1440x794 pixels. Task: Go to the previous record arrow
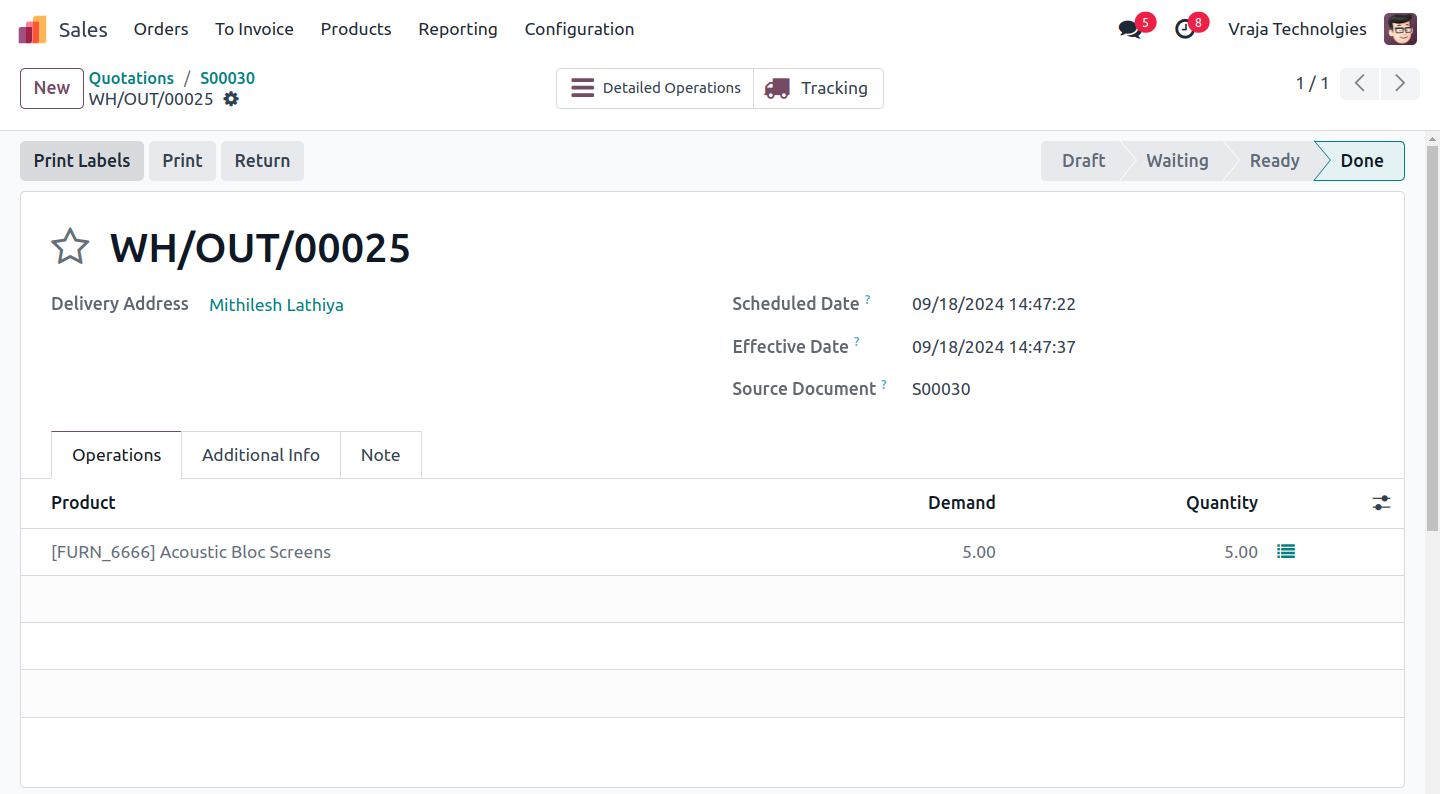pyautogui.click(x=1360, y=84)
